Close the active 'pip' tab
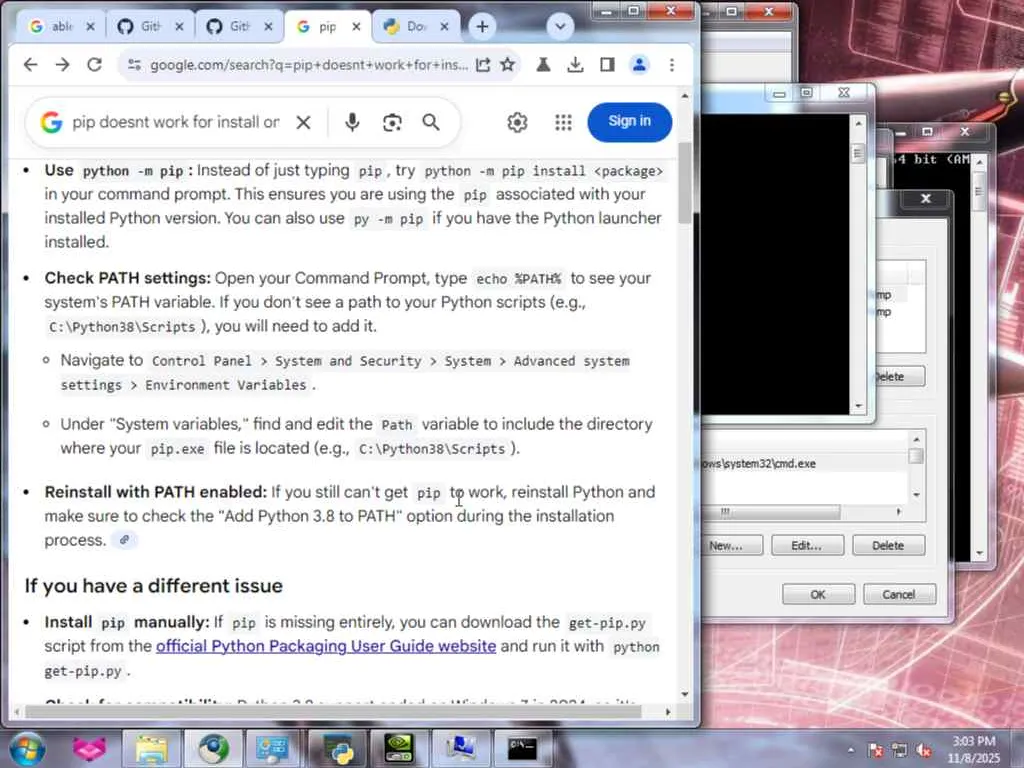This screenshot has height=768, width=1024. pyautogui.click(x=356, y=27)
